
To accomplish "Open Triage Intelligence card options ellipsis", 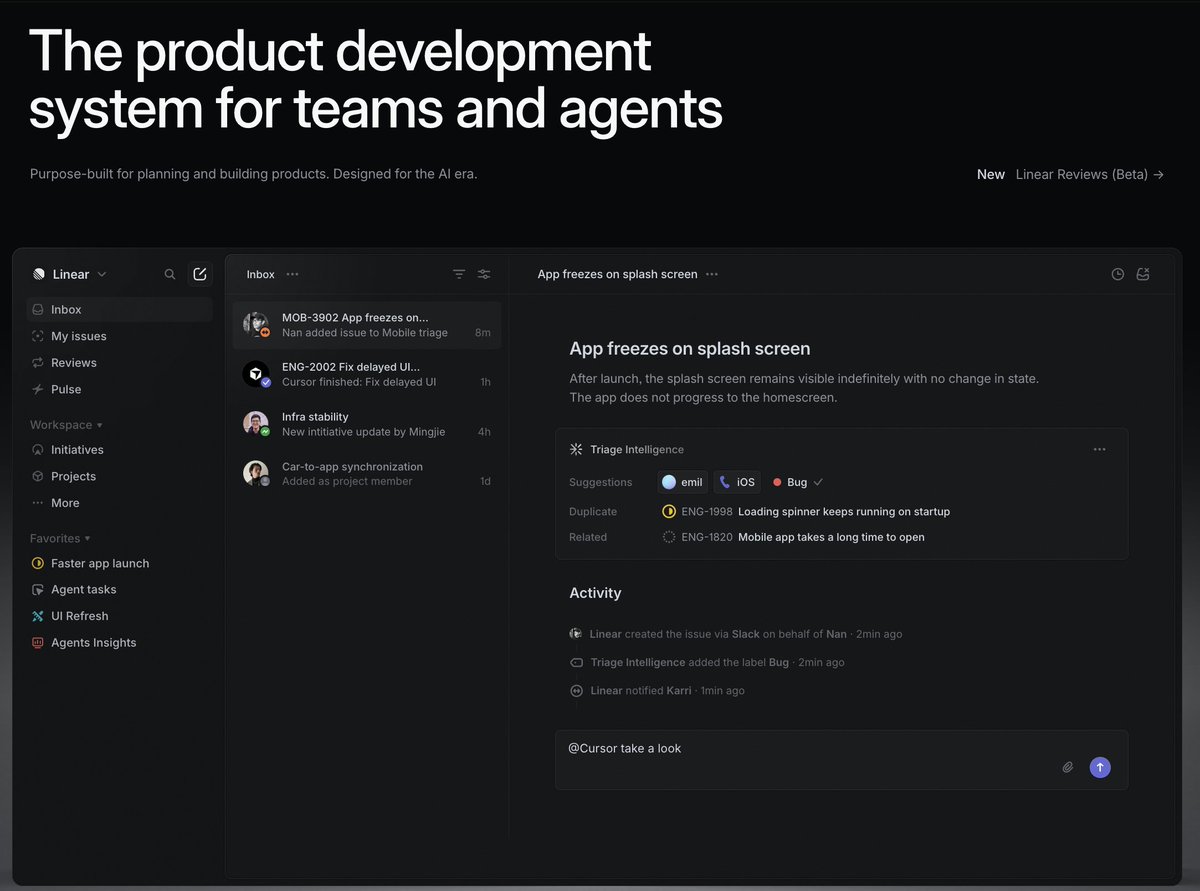I will (x=1100, y=450).
